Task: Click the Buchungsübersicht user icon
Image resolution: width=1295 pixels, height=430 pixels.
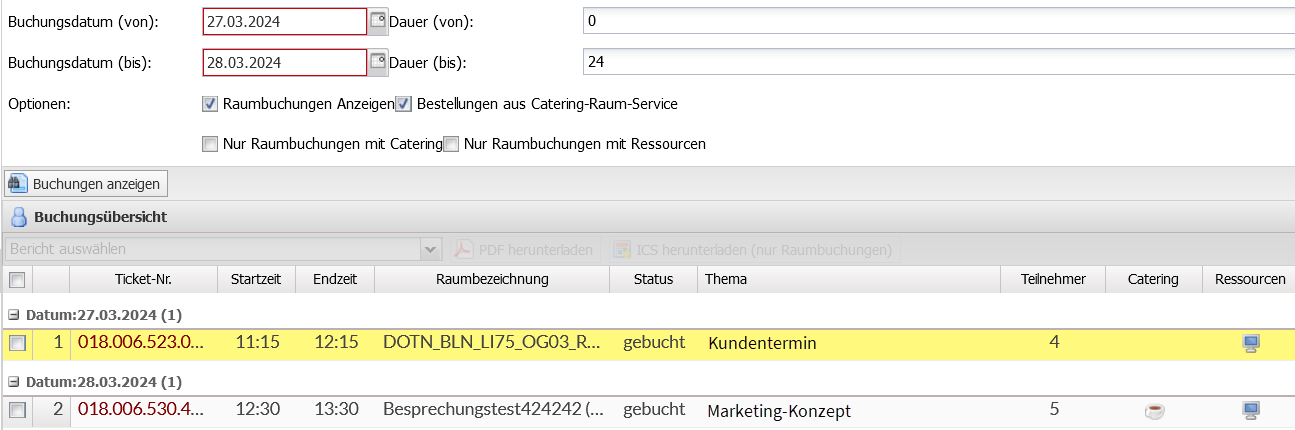Action: [x=18, y=216]
